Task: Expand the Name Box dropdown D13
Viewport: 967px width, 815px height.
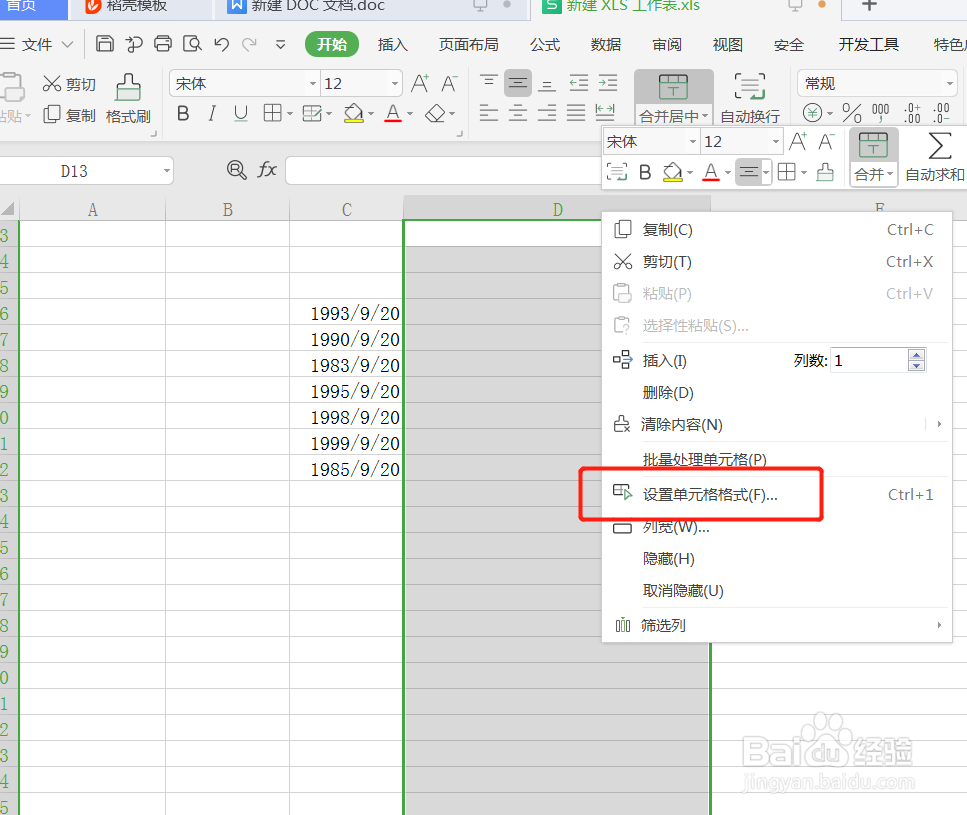Action: (167, 171)
